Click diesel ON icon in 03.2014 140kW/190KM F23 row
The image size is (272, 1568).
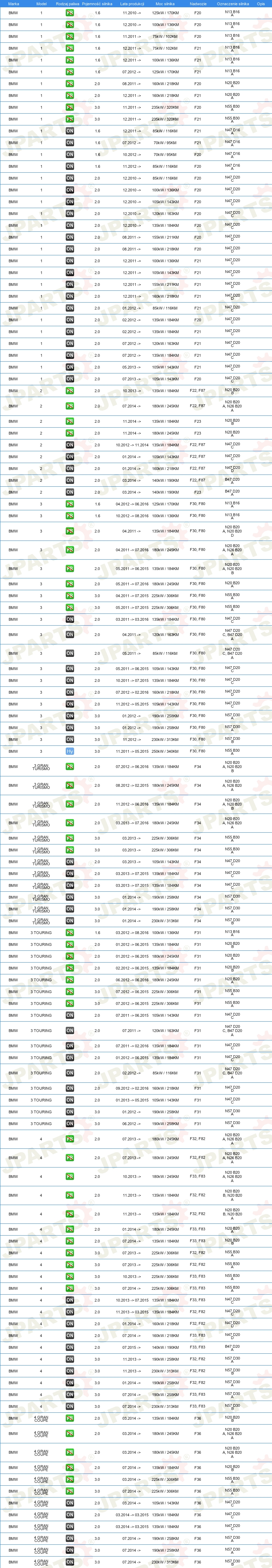pos(70,493)
